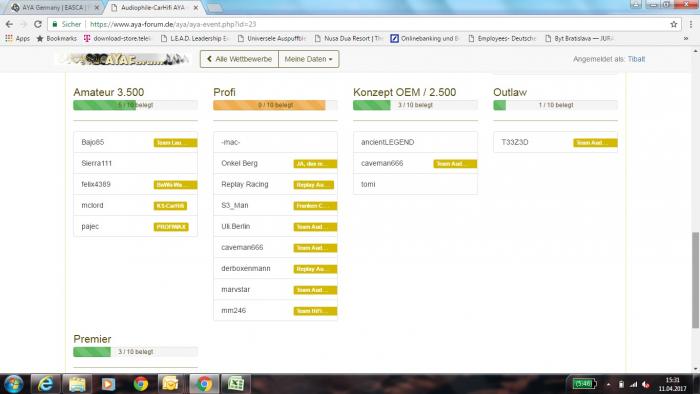Image resolution: width=700 pixels, height=394 pixels.
Task: Open the Tibalt user profile link
Action: pyautogui.click(x=636, y=59)
